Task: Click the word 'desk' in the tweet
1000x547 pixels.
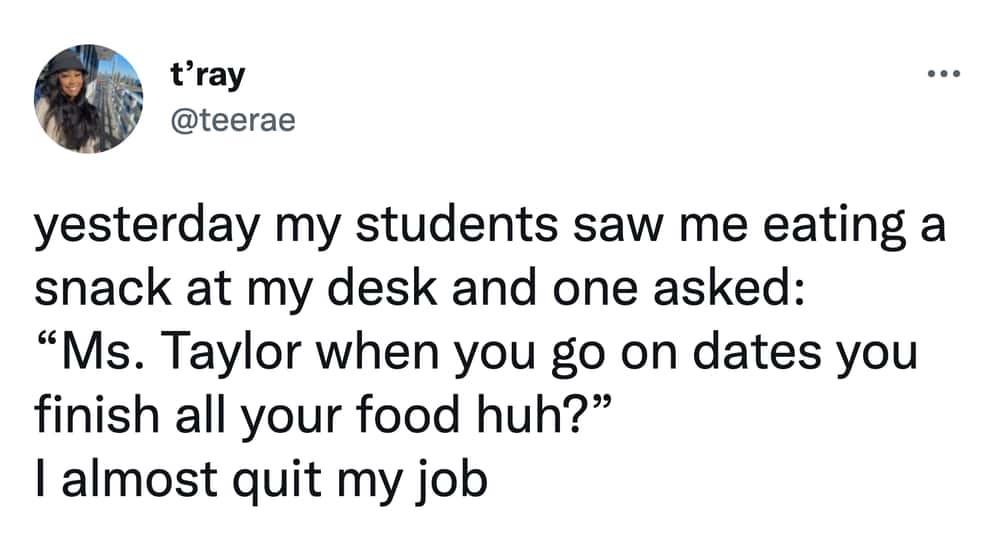Action: 382,289
